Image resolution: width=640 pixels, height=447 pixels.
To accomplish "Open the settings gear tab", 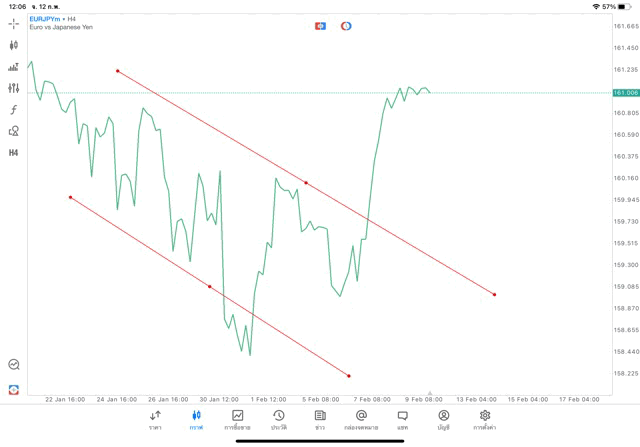I will point(485,420).
